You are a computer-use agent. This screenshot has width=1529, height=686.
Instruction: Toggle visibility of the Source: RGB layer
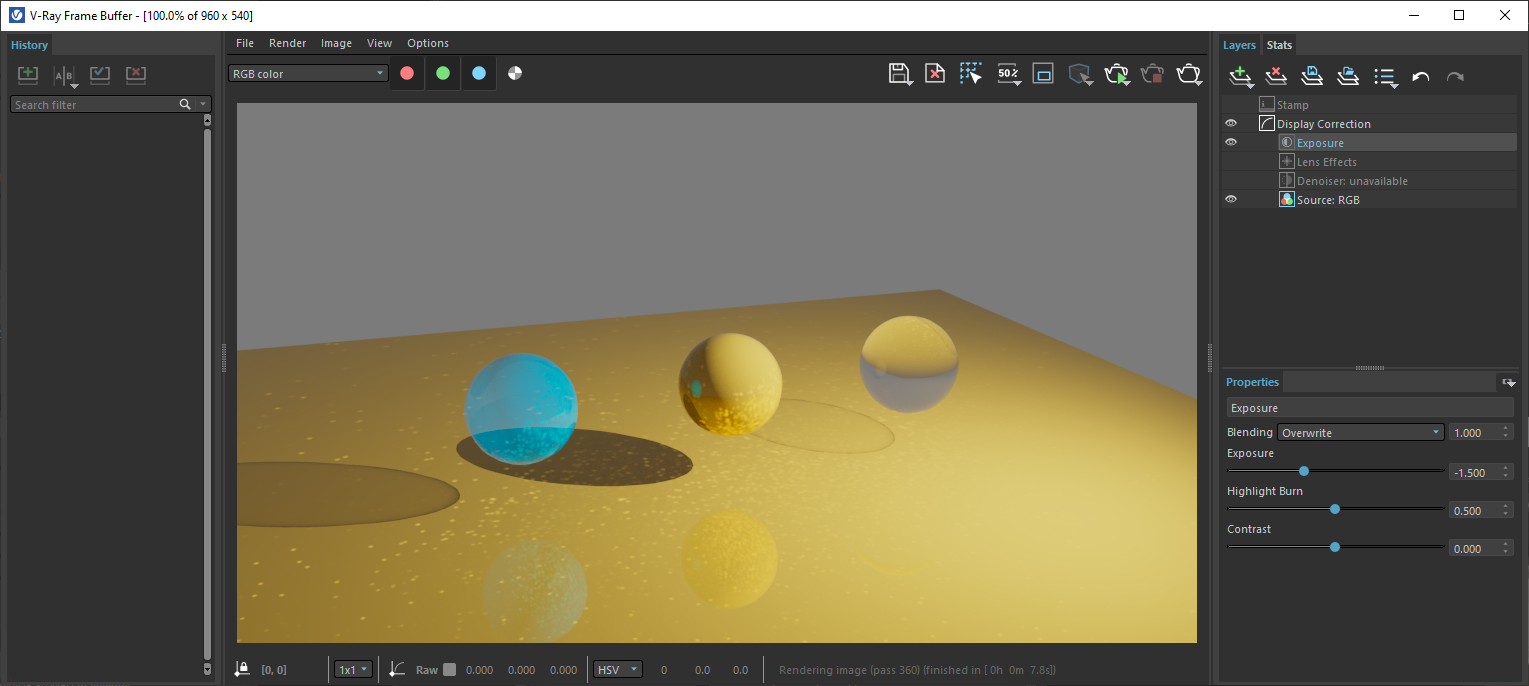point(1231,200)
